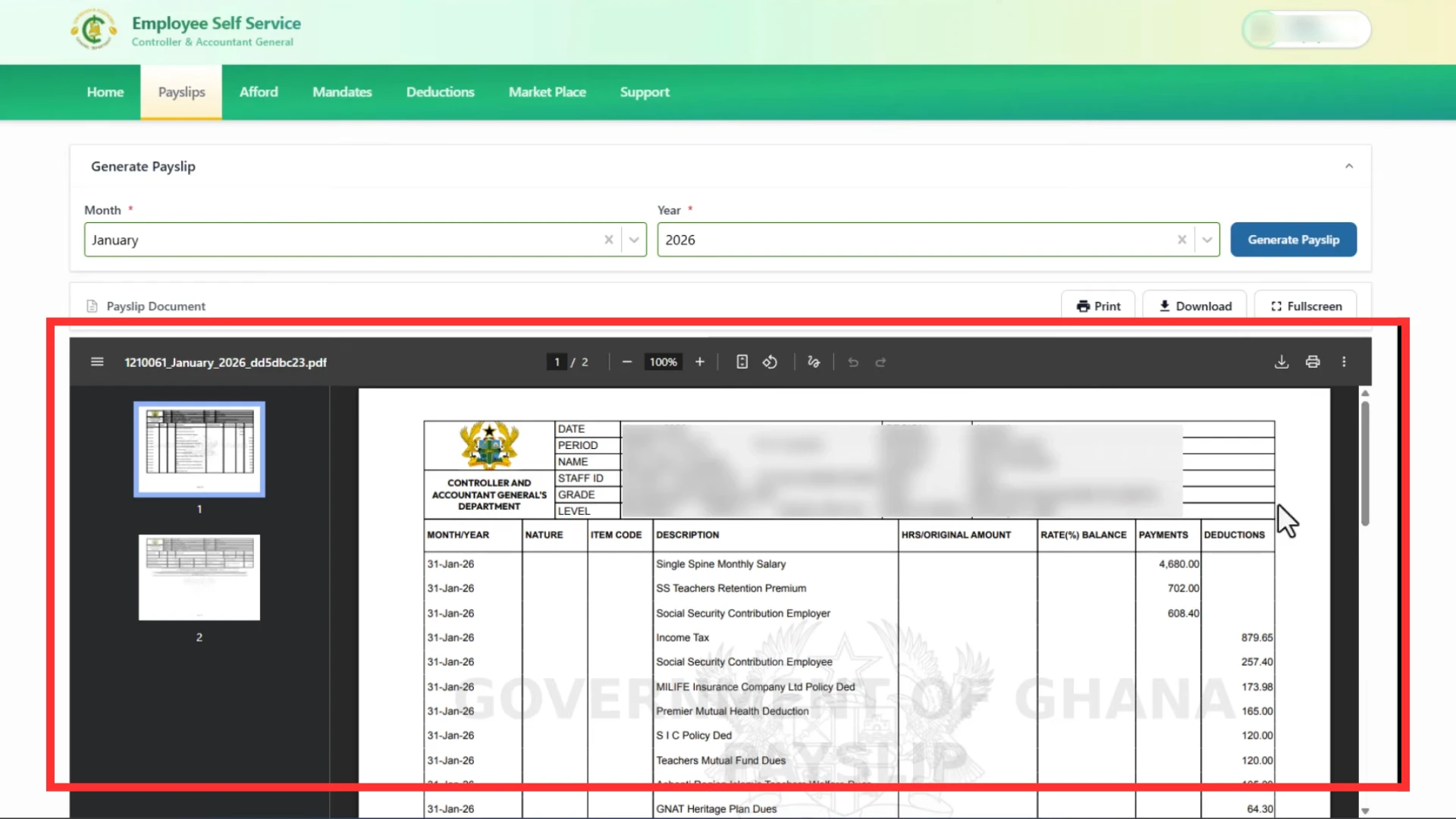Print the PDF from viewer toolbar
The height and width of the screenshot is (819, 1456).
1313,362
